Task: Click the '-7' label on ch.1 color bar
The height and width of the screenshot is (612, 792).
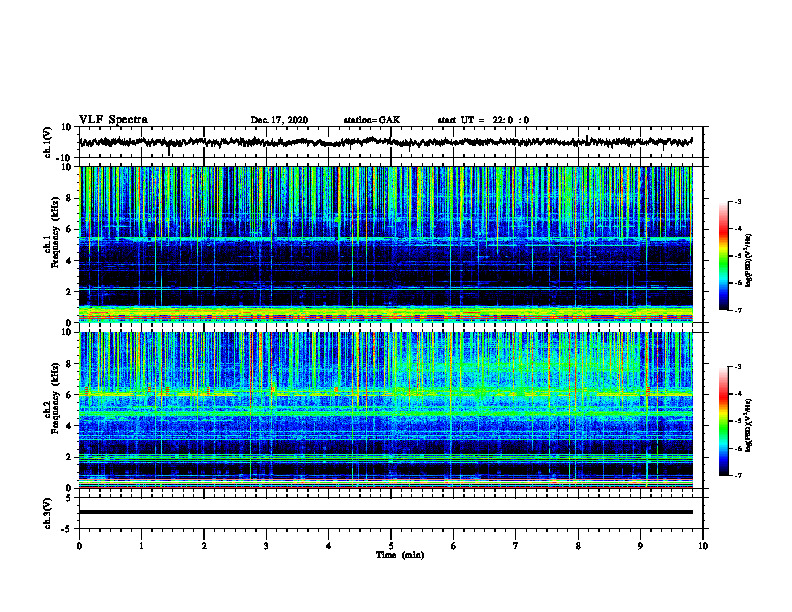Action: pyautogui.click(x=737, y=310)
